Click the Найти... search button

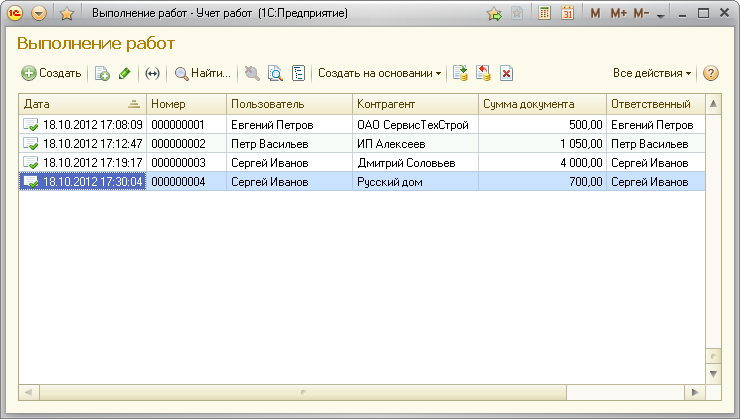pos(202,73)
